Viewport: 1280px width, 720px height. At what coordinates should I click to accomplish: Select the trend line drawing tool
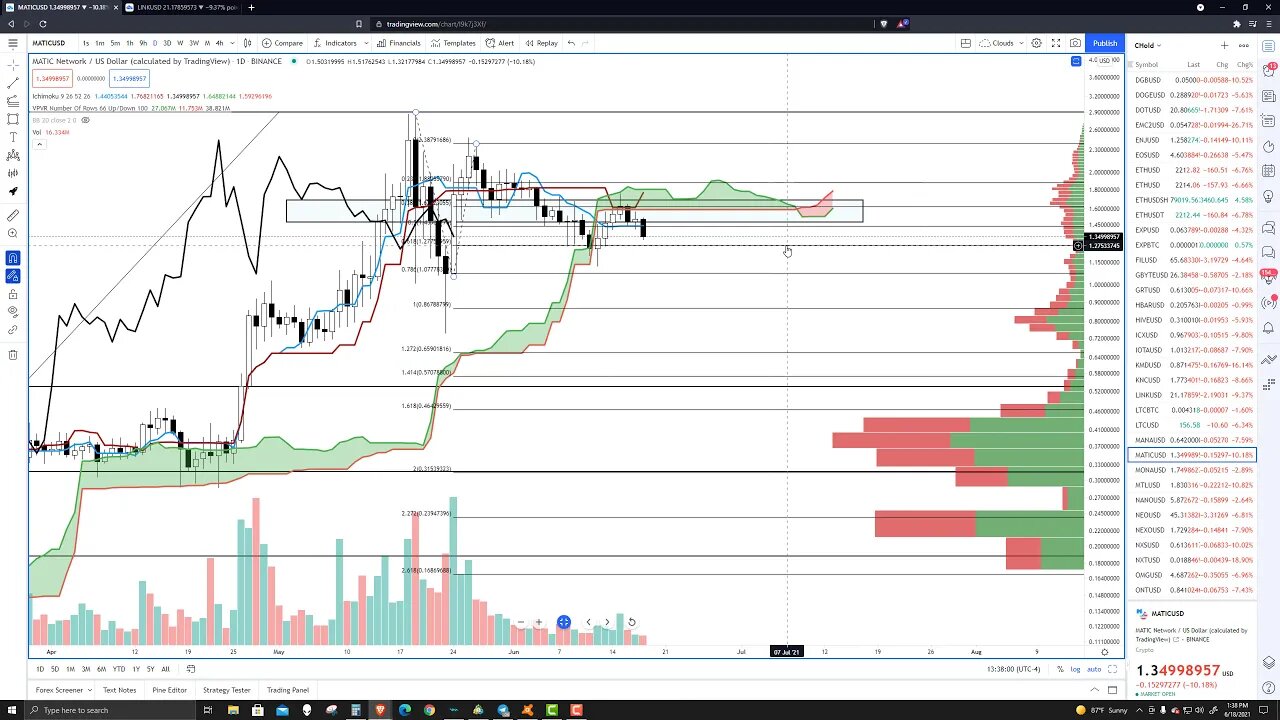pos(12,82)
